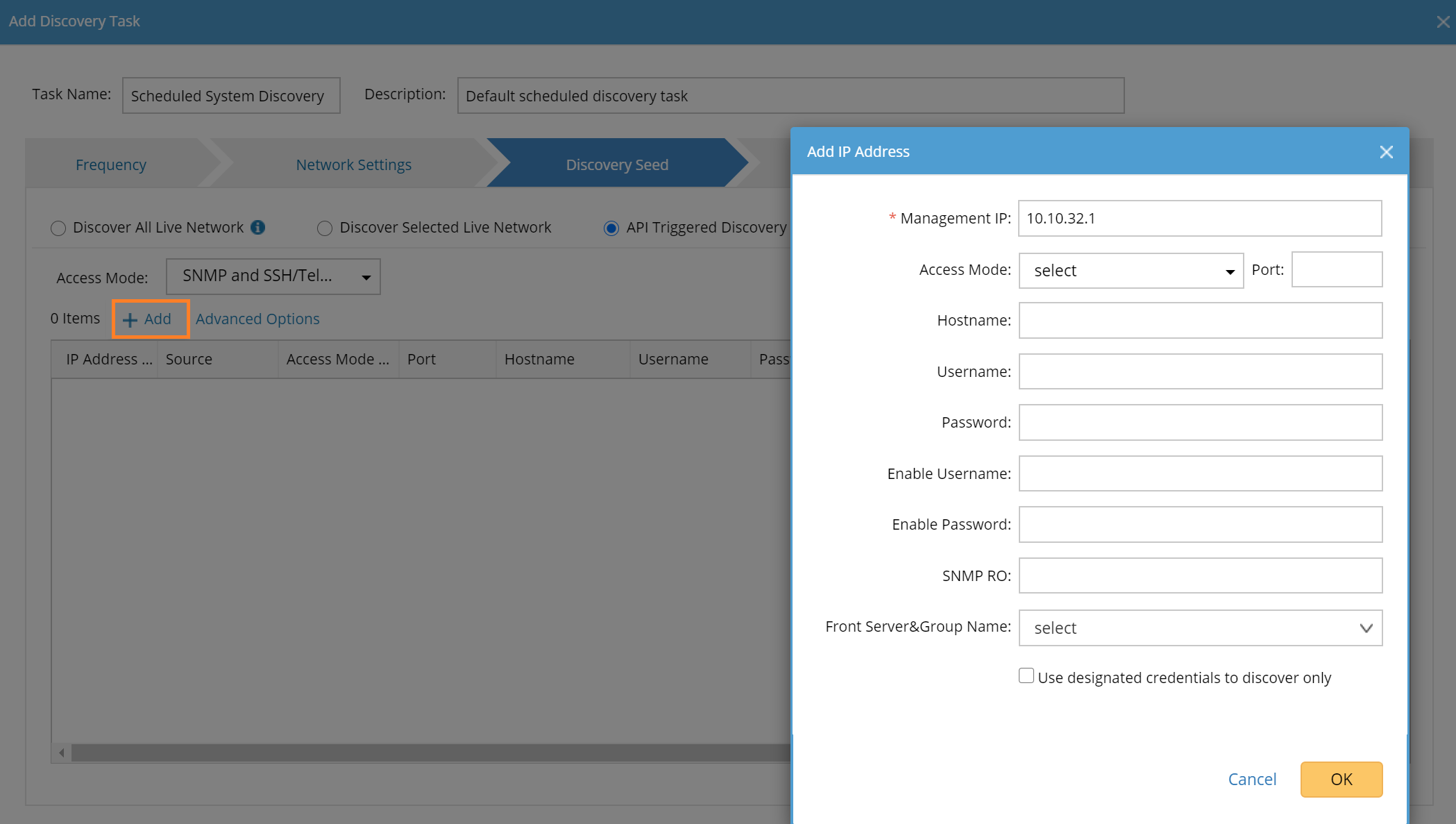
Task: Close the Add Discovery Task window
Action: click(x=1443, y=22)
